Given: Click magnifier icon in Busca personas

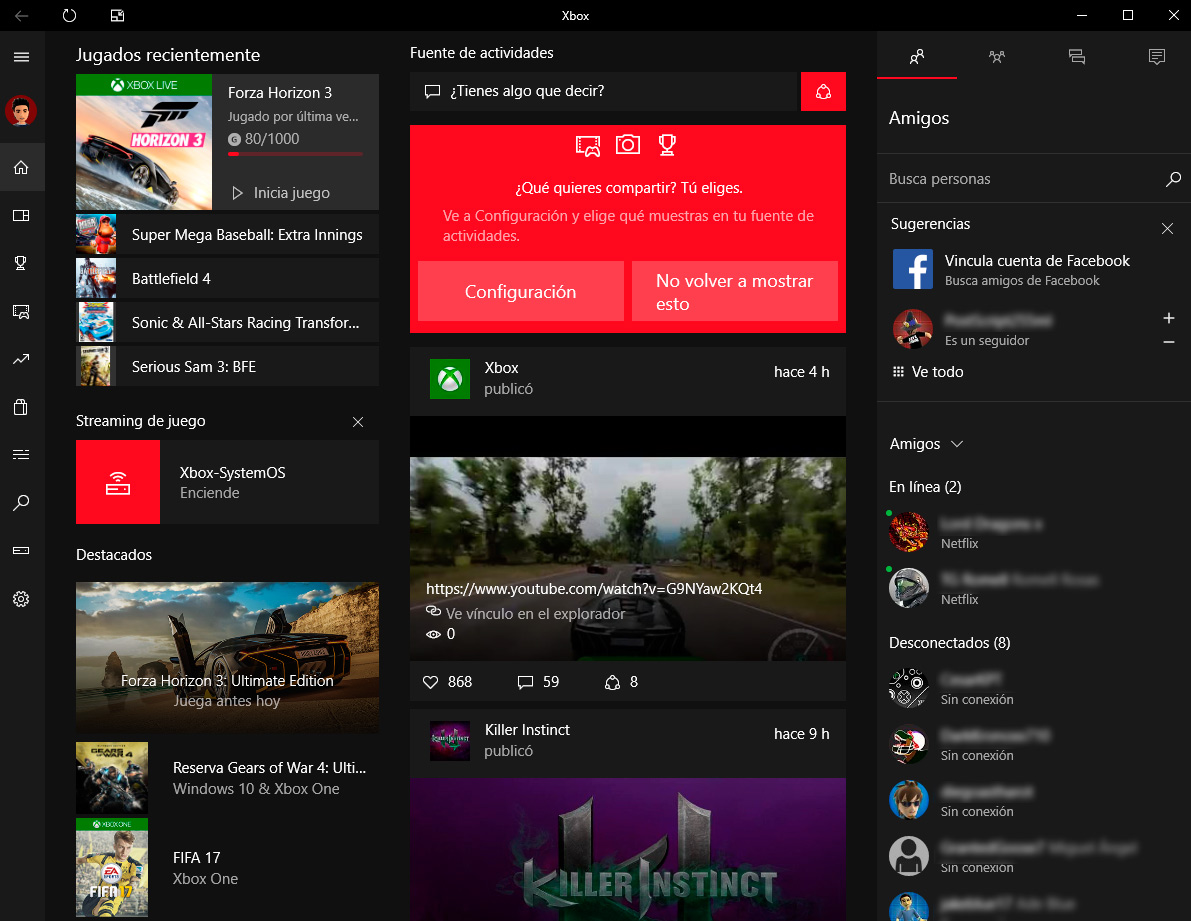Looking at the screenshot, I should [1174, 179].
